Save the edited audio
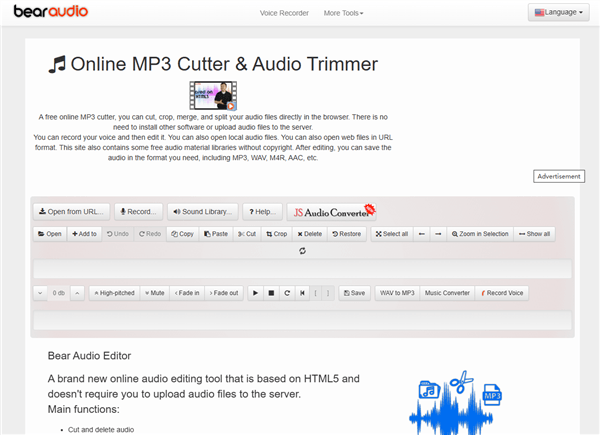The height and width of the screenshot is (435, 600). tap(354, 293)
